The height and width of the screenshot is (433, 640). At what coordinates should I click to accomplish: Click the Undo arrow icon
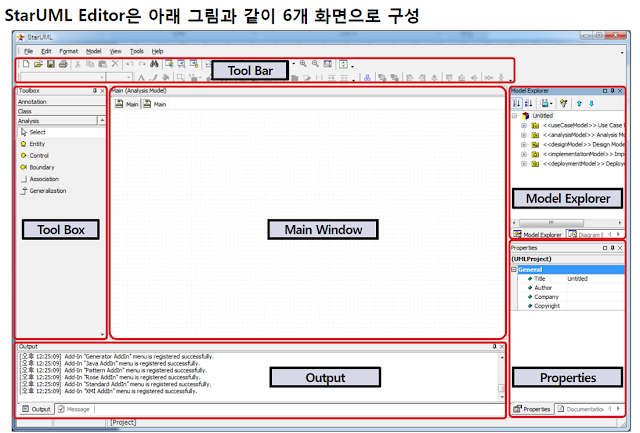130,64
